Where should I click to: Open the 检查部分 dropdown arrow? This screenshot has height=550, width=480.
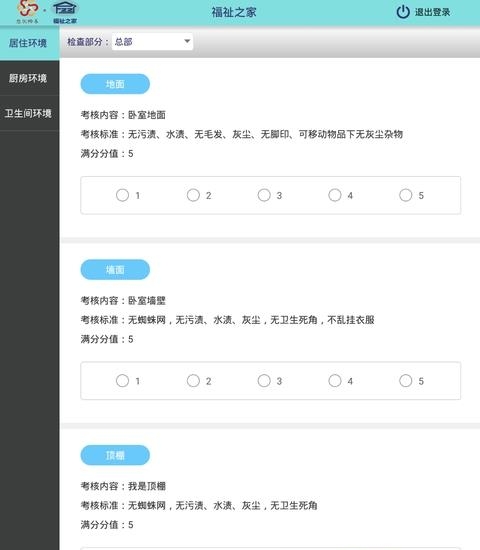click(187, 41)
